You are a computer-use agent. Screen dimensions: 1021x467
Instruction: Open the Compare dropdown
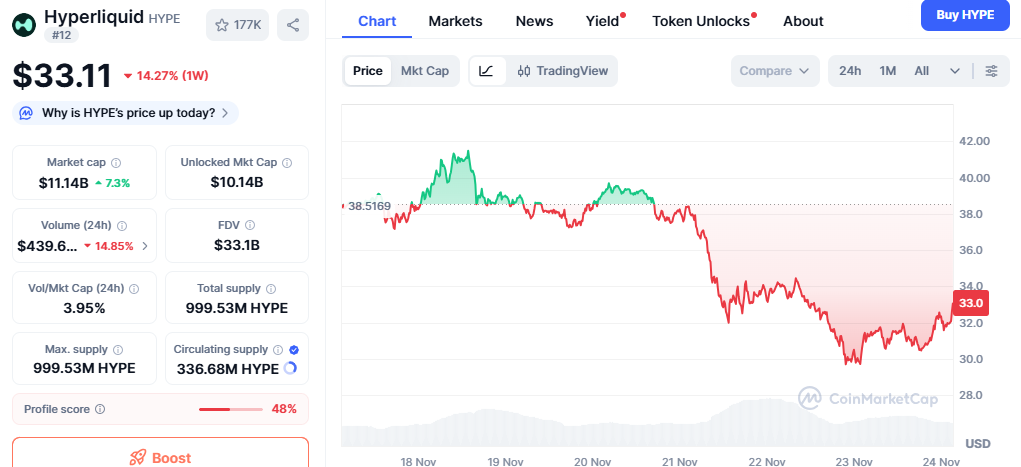click(775, 71)
